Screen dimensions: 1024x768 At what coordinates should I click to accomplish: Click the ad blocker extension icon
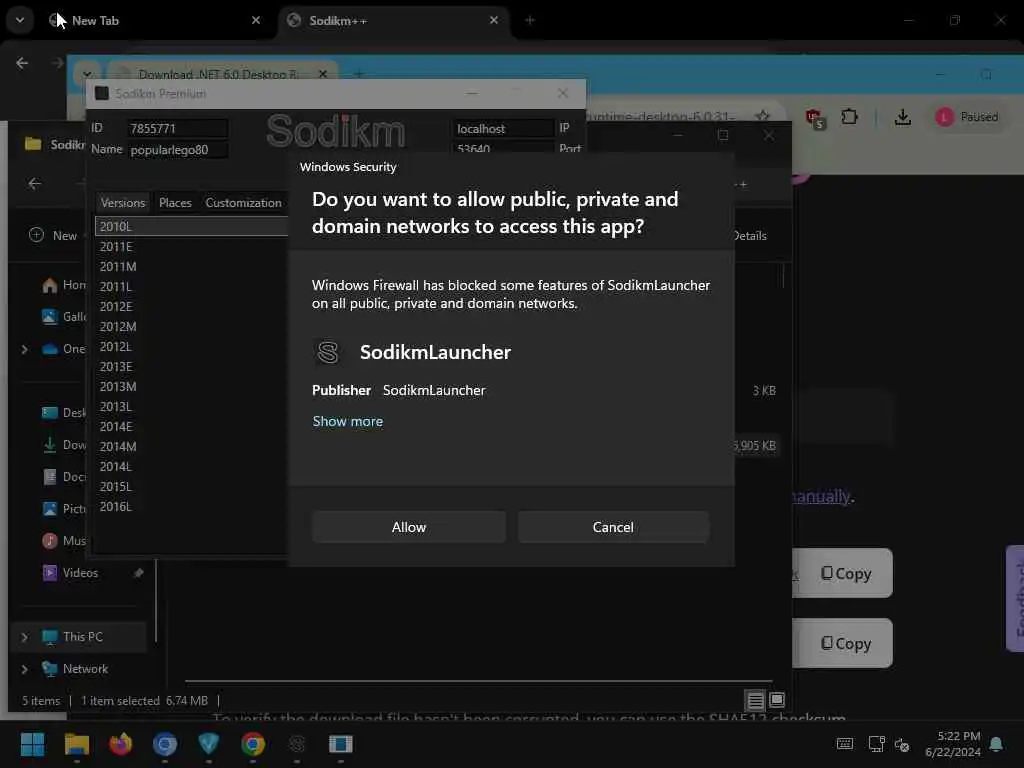point(815,118)
